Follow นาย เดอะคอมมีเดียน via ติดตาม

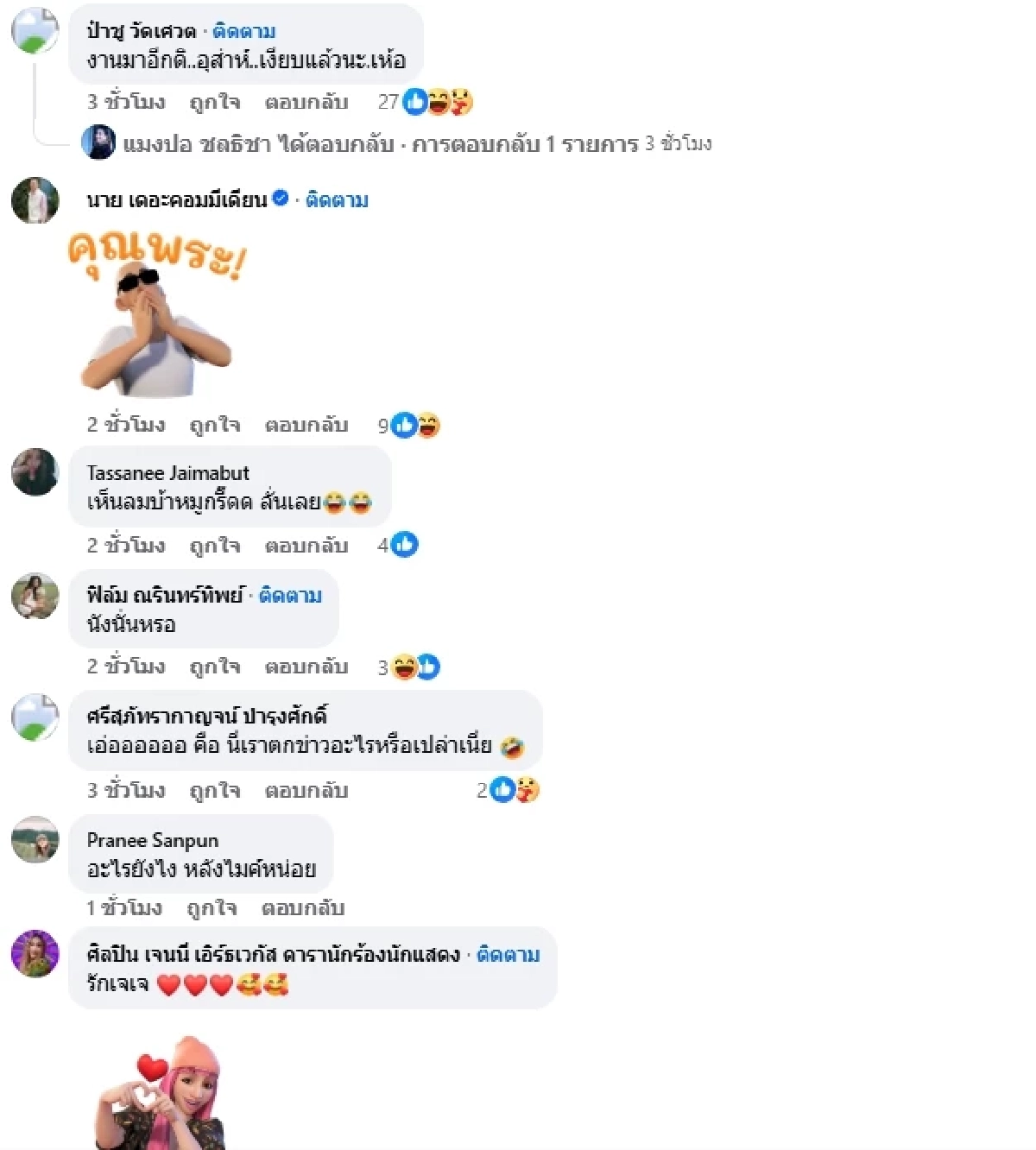tap(337, 199)
